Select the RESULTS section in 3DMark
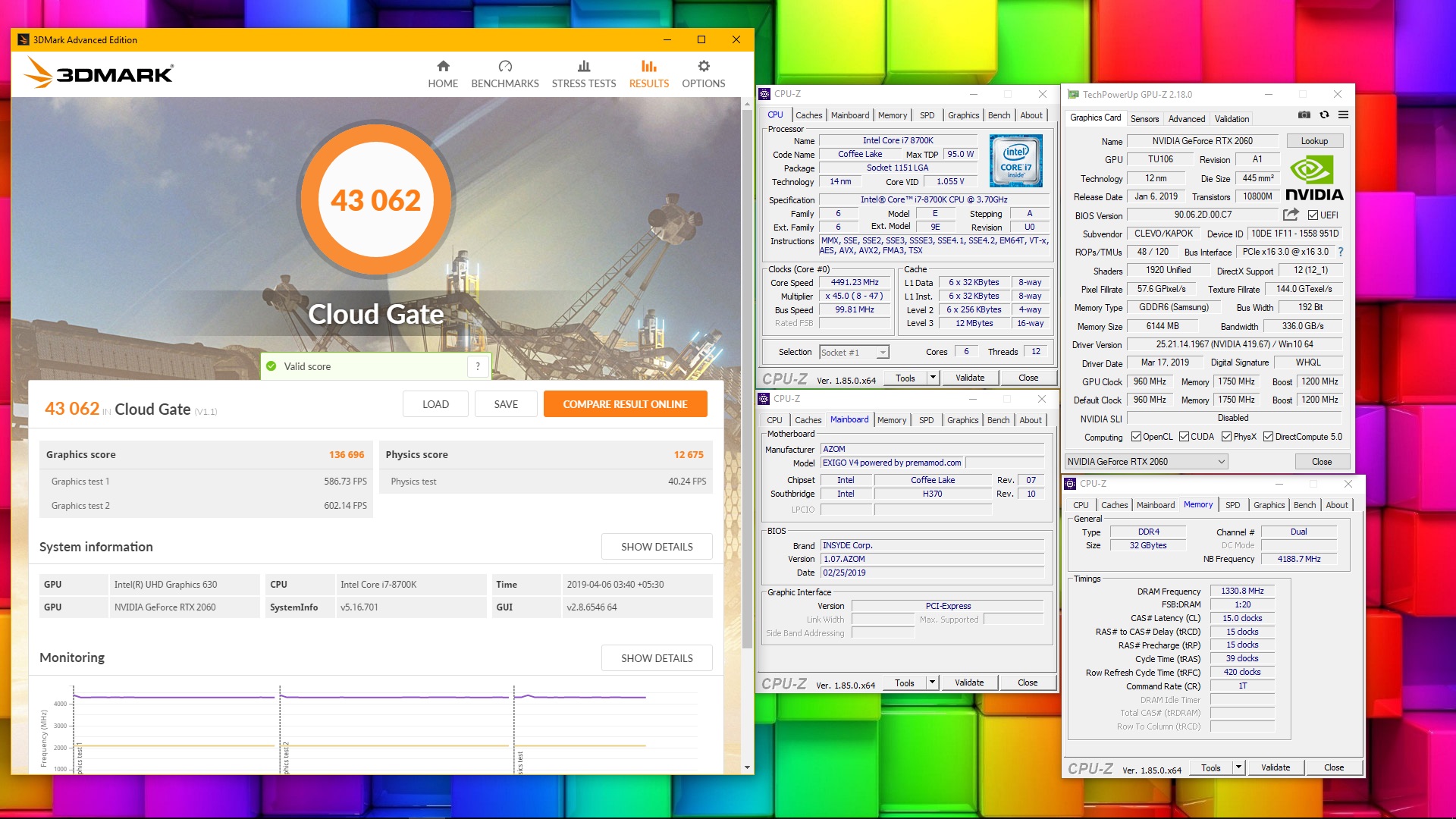1456x819 pixels. tap(649, 74)
